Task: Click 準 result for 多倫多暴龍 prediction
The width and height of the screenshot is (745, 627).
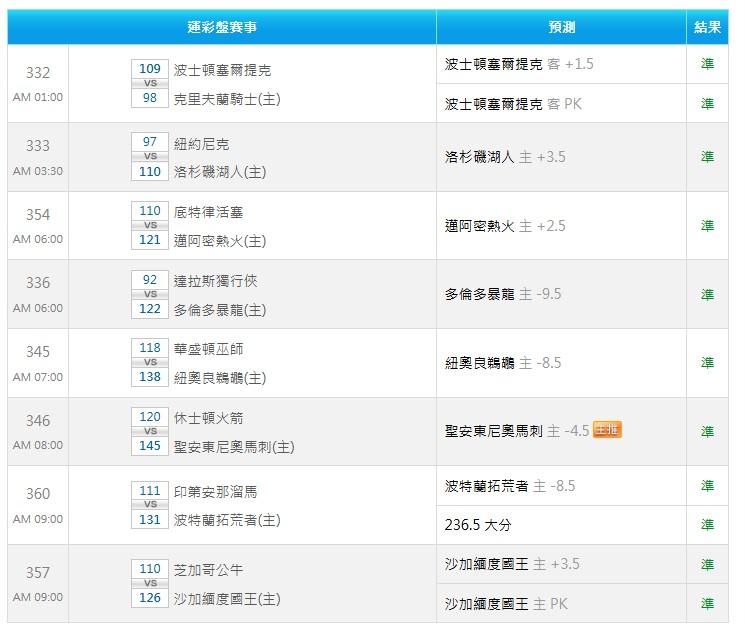Action: click(707, 294)
